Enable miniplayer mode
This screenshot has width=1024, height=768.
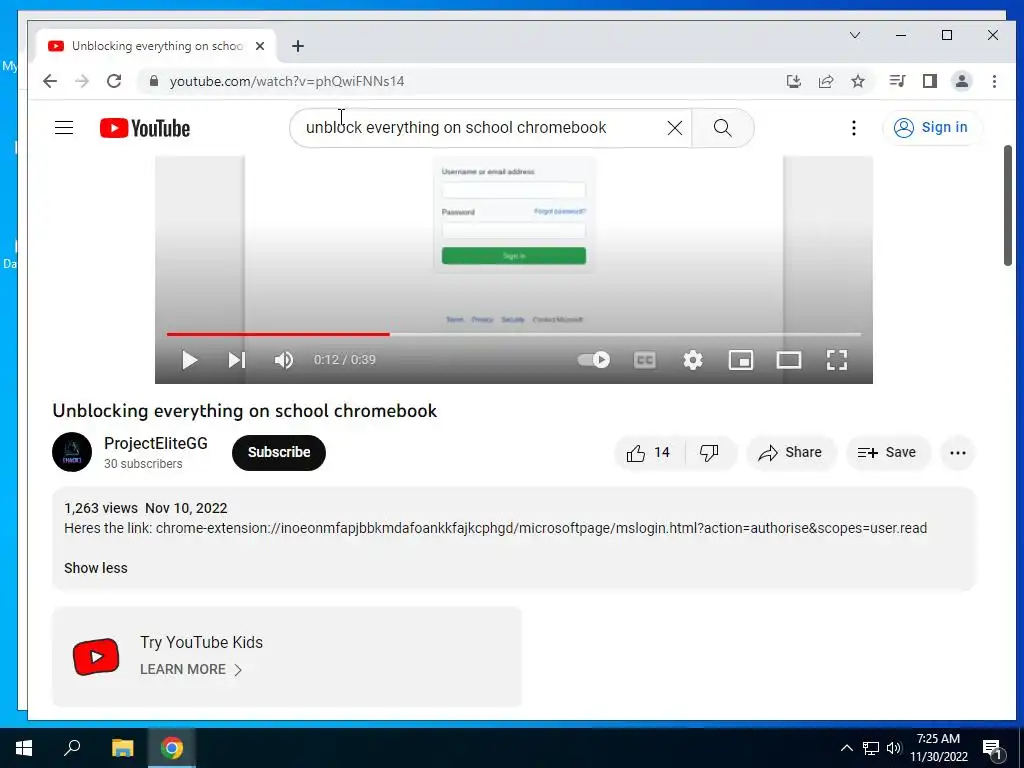pos(741,360)
